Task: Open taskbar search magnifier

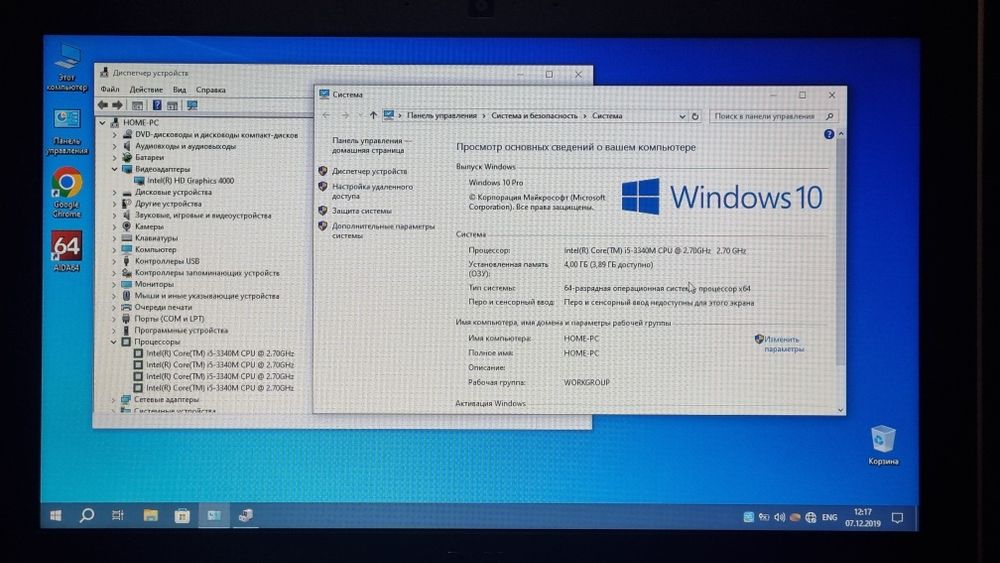Action: click(x=86, y=515)
